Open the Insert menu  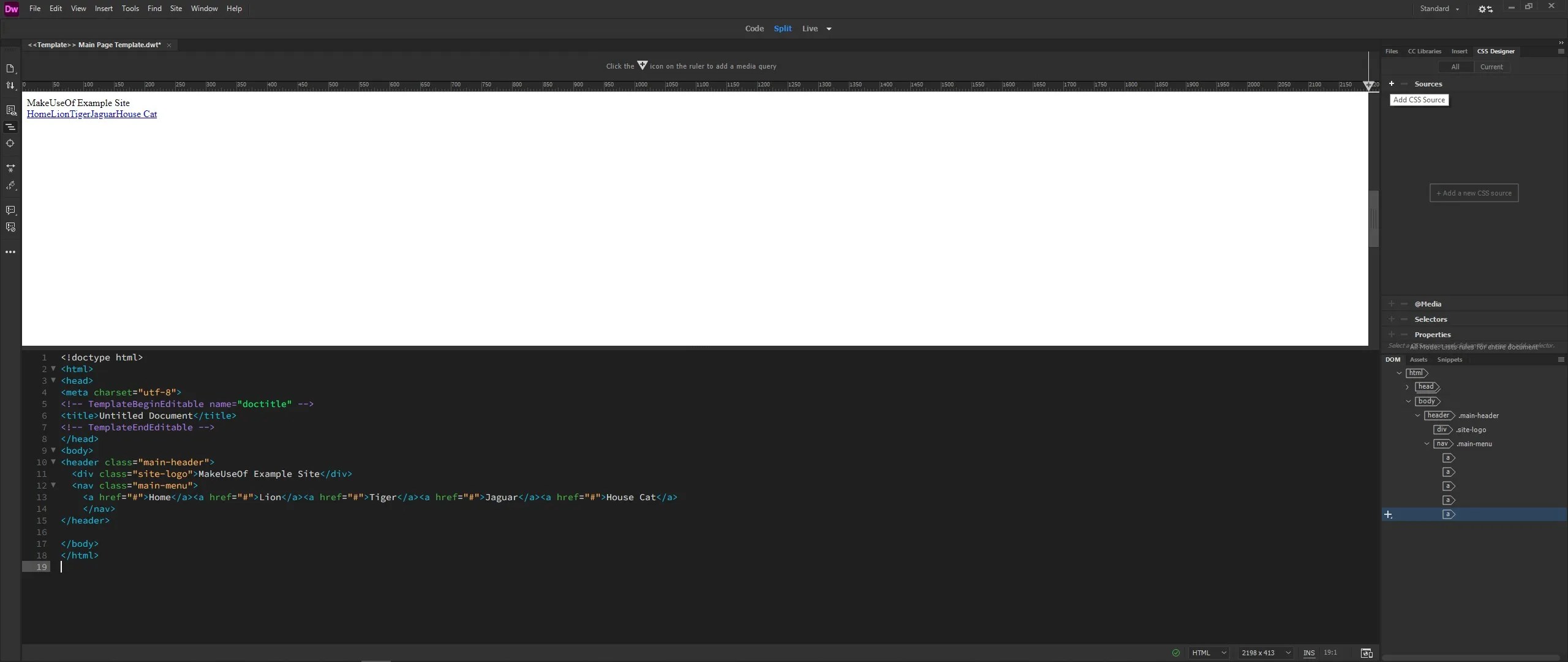(104, 9)
